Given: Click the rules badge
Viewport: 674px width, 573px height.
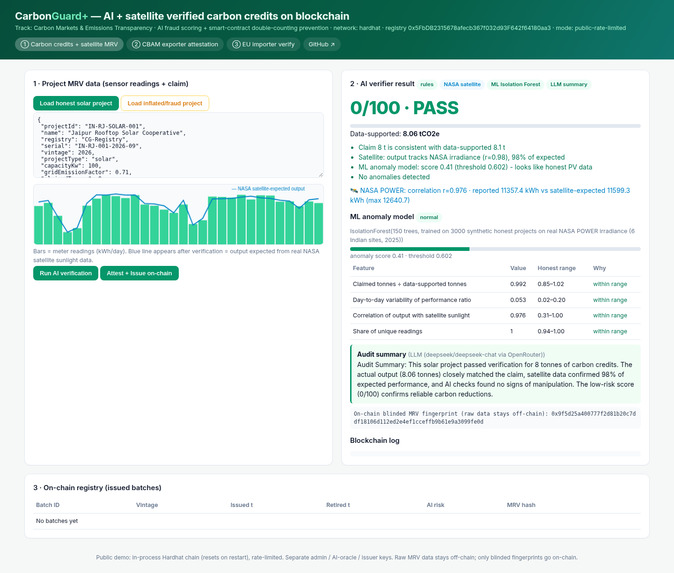Looking at the screenshot, I should 427,84.
